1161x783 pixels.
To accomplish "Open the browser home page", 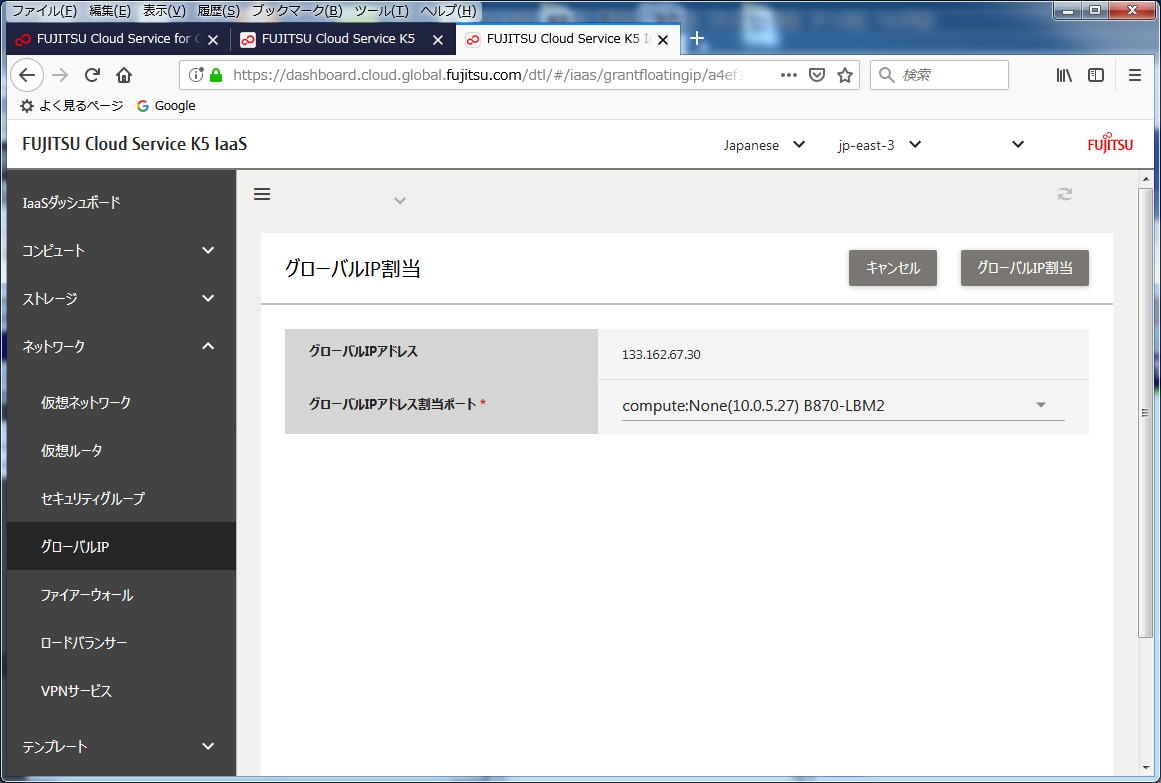I will pos(124,75).
